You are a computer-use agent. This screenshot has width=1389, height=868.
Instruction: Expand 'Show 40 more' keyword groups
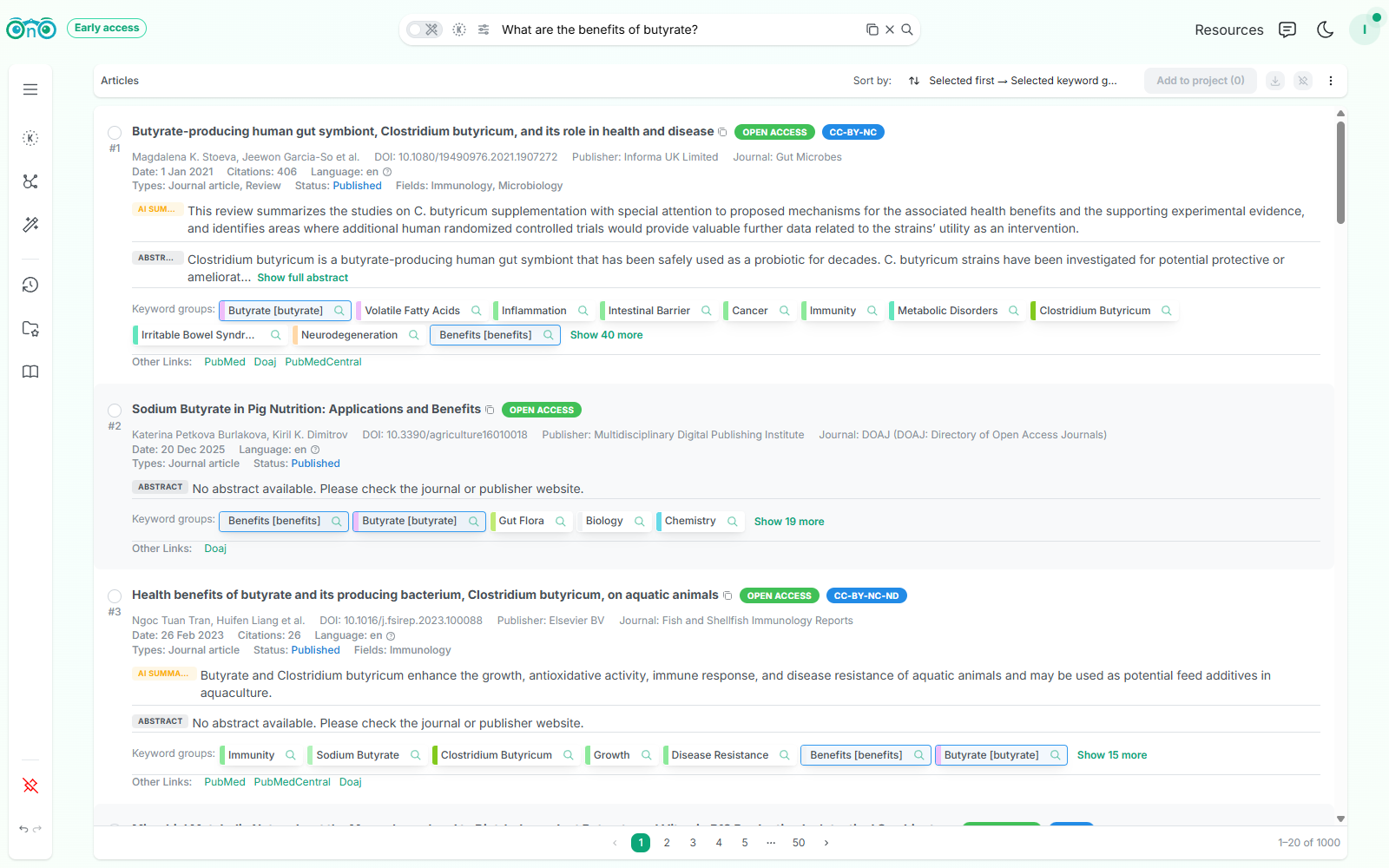606,334
